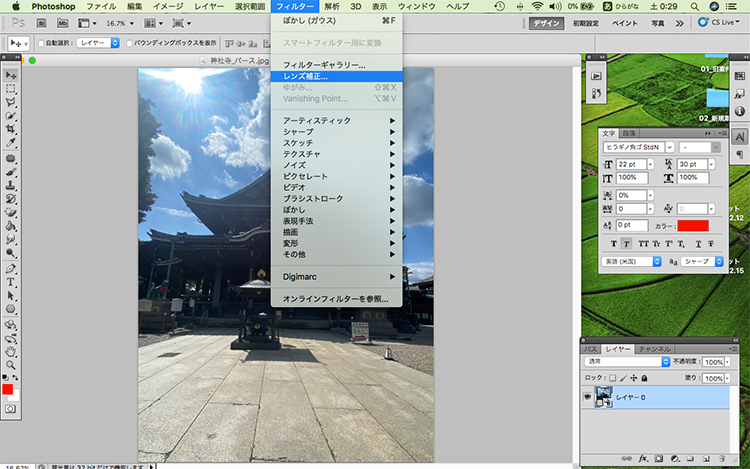
Task: Select the Brush tool
Action: coord(11,172)
